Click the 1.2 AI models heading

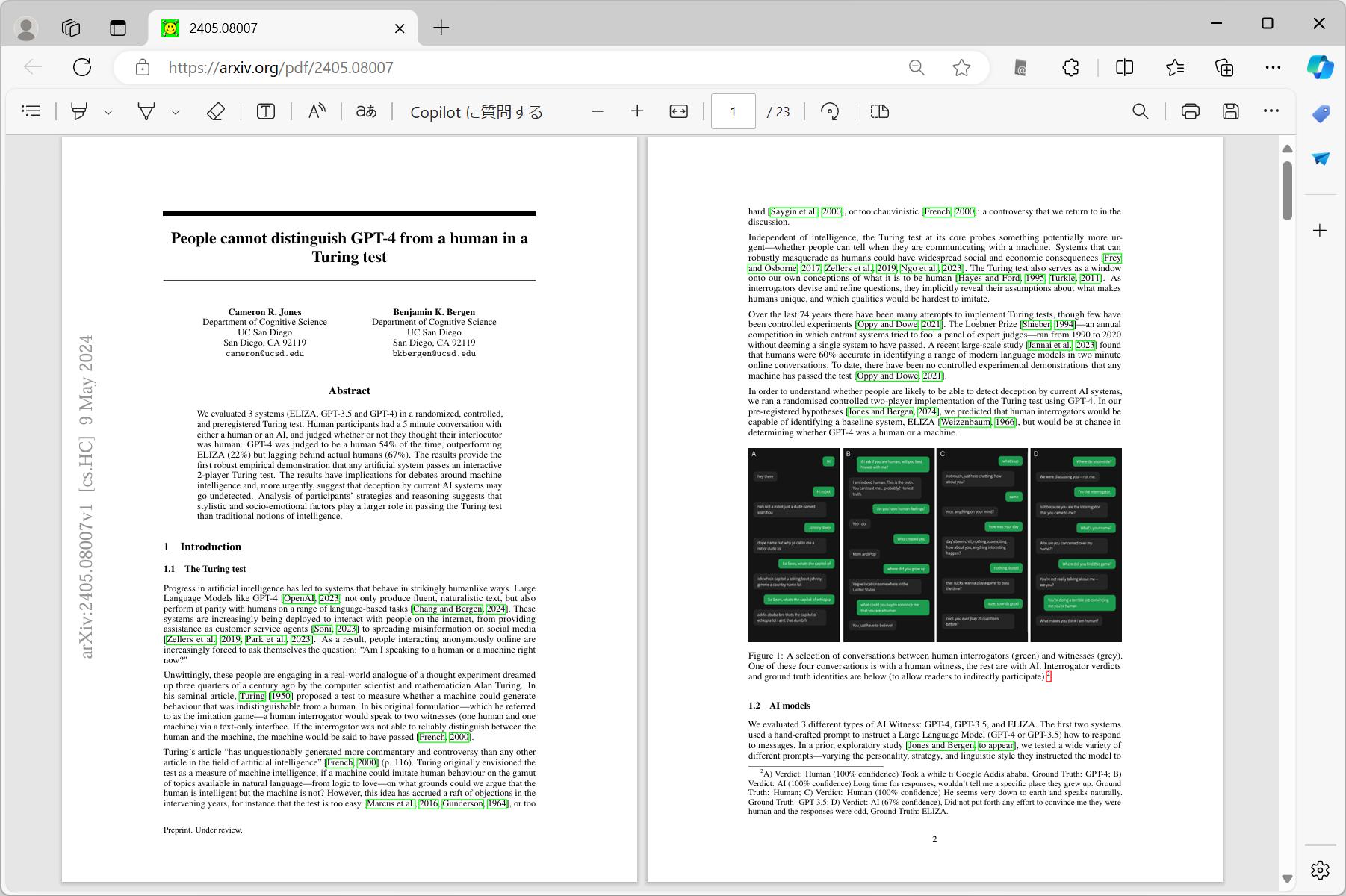click(x=779, y=706)
